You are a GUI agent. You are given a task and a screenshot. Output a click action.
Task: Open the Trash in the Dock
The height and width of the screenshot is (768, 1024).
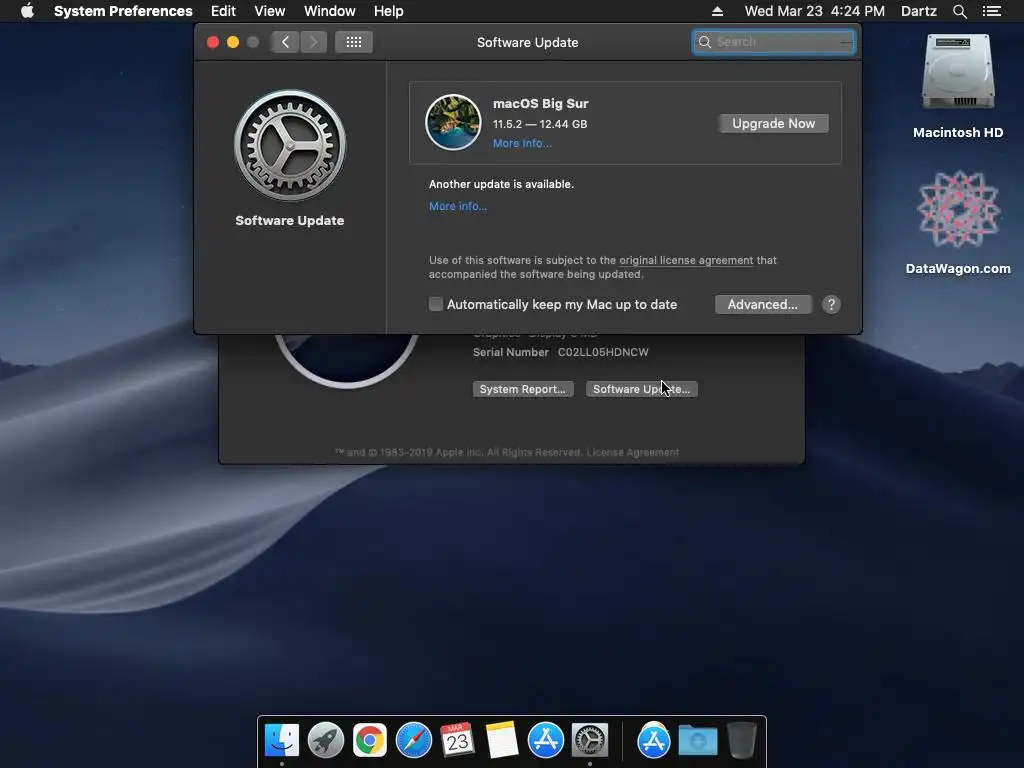tap(742, 740)
